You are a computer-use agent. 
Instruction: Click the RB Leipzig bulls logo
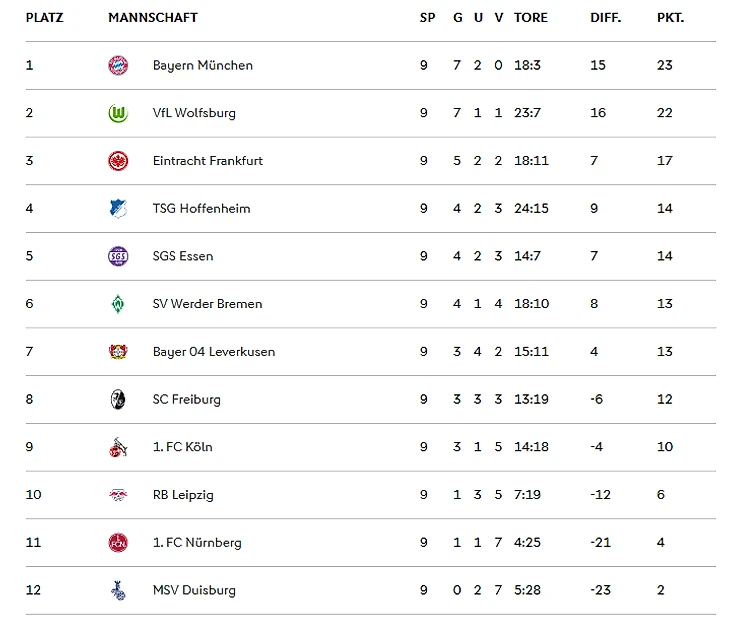[x=118, y=495]
